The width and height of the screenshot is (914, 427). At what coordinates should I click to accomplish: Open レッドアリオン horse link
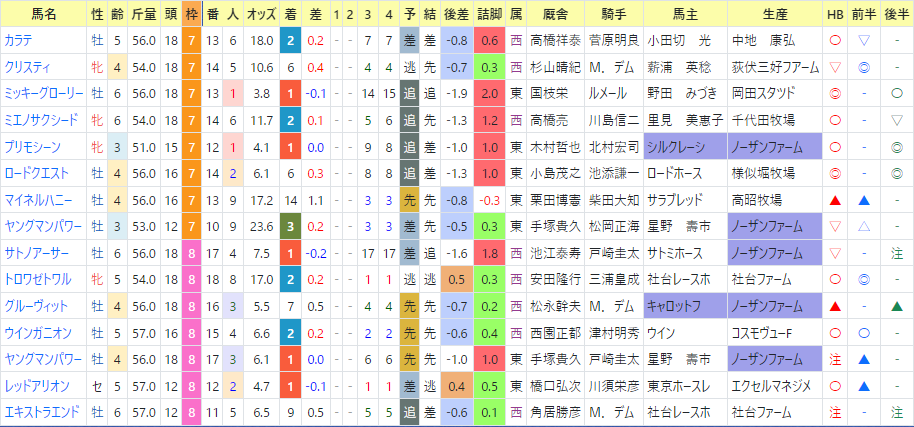37,386
